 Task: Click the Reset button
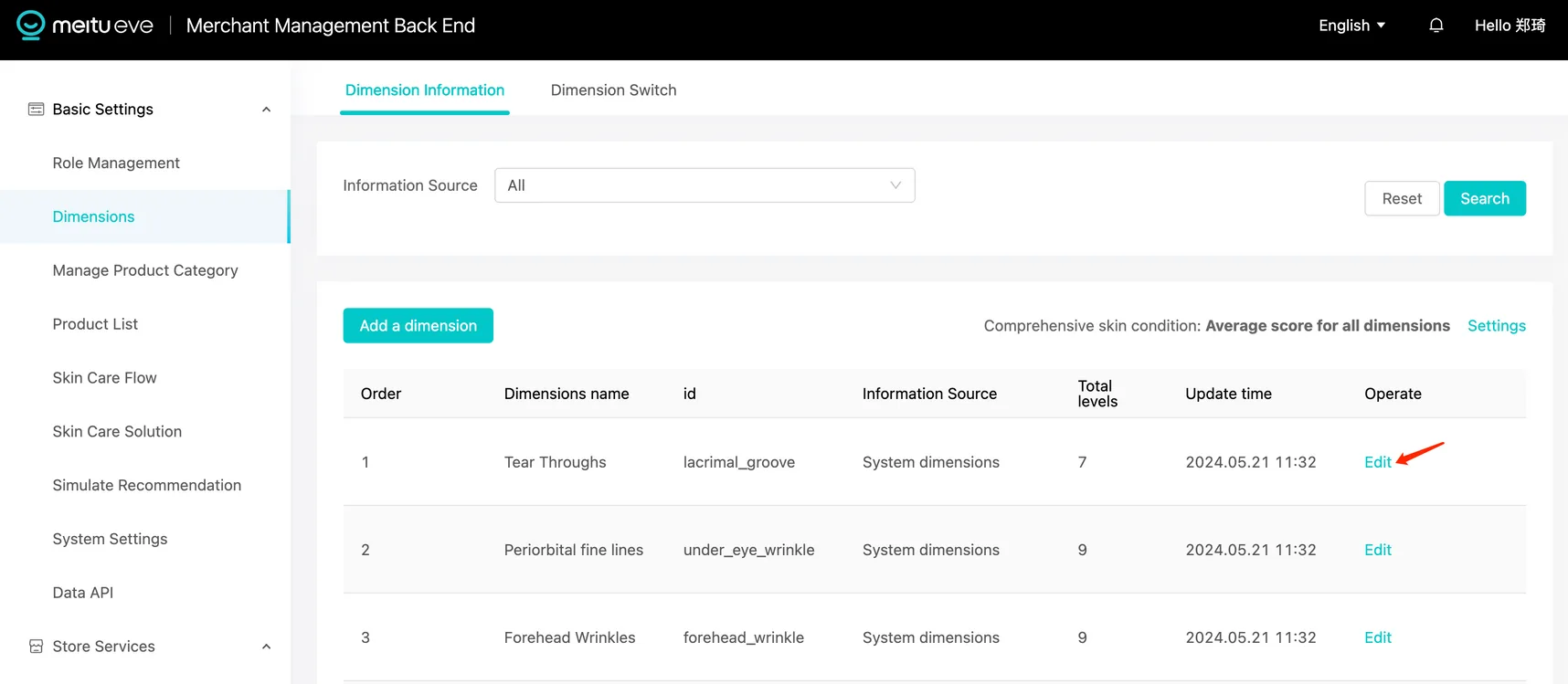click(x=1402, y=198)
